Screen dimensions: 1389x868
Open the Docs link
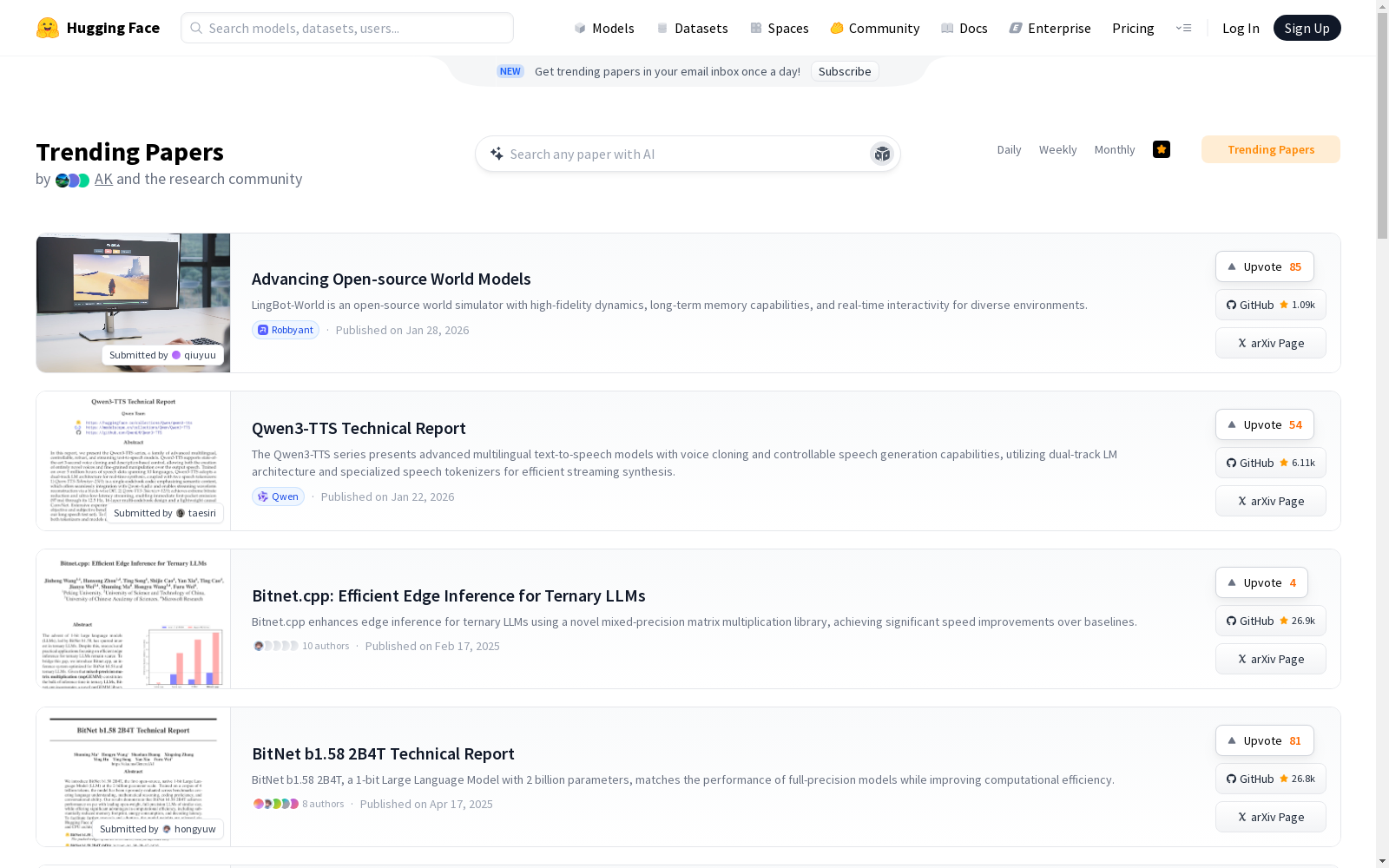point(964,28)
